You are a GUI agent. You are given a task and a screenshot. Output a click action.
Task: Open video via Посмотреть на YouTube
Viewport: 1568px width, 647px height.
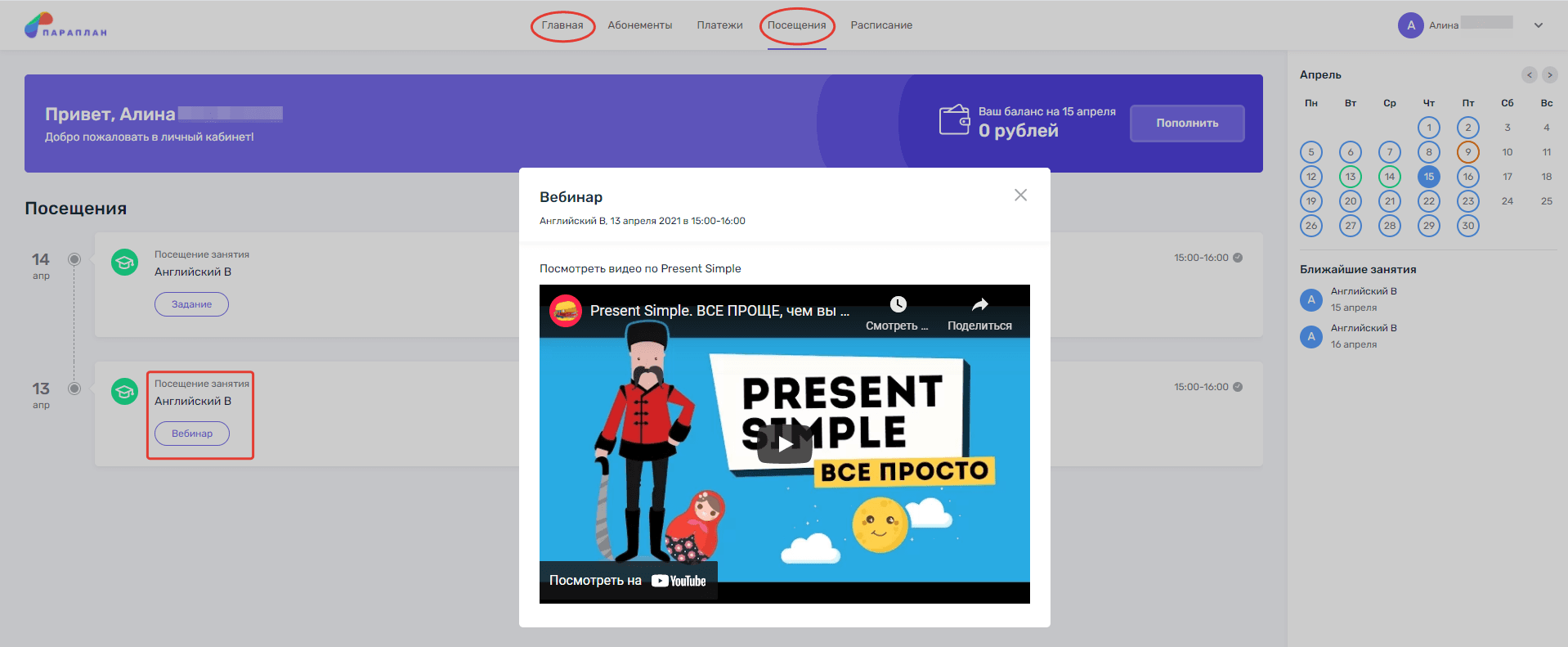pos(628,581)
